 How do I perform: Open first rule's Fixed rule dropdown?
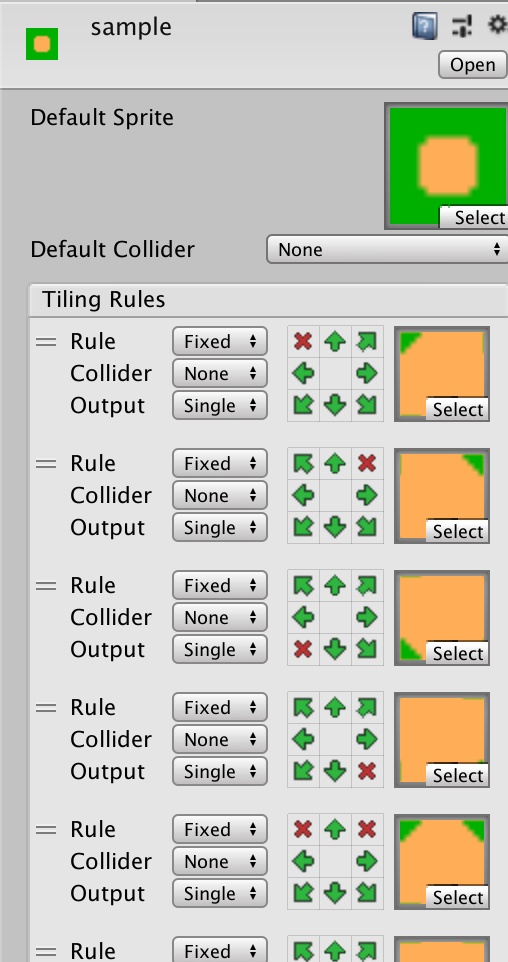[x=220, y=341]
